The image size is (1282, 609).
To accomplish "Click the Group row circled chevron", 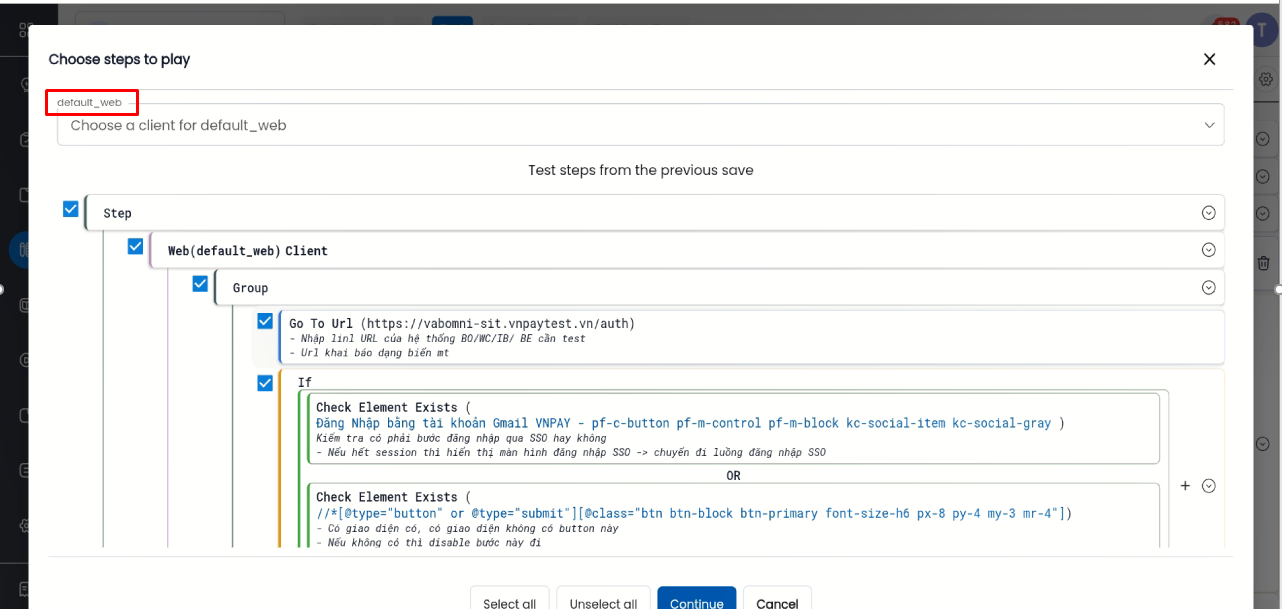I will click(x=1208, y=288).
